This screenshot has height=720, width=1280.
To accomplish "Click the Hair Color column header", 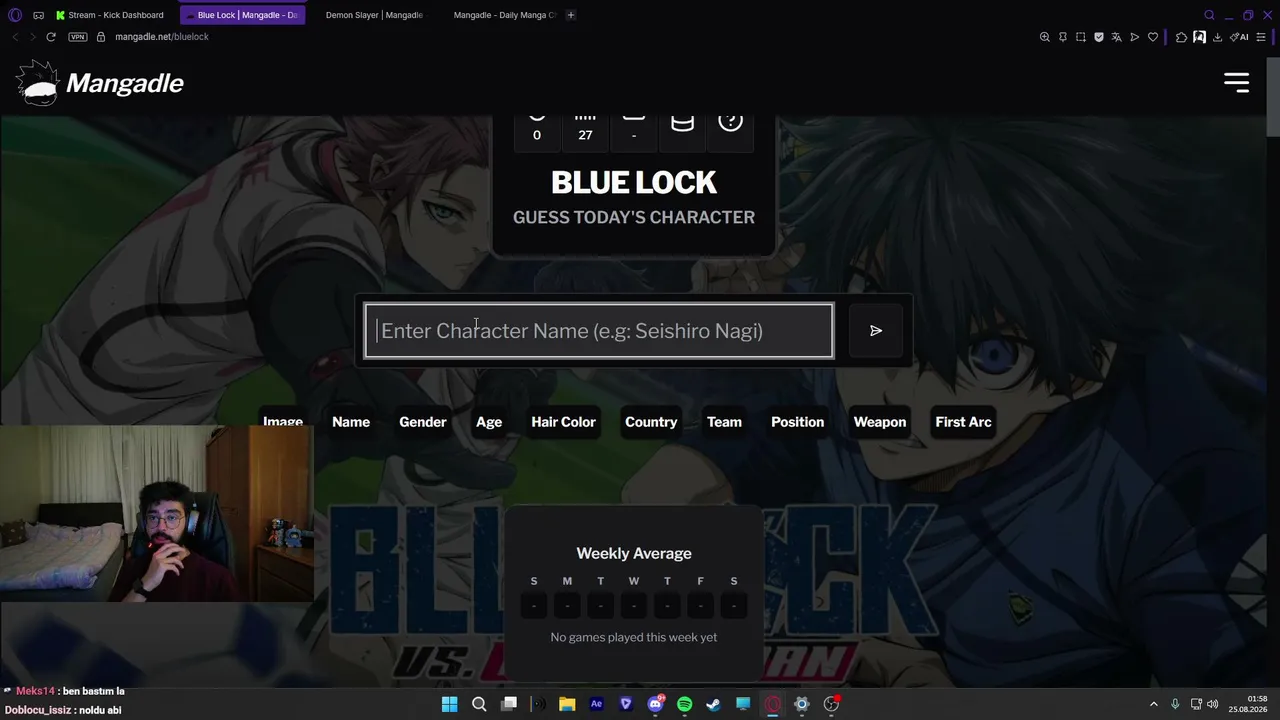I will [563, 422].
